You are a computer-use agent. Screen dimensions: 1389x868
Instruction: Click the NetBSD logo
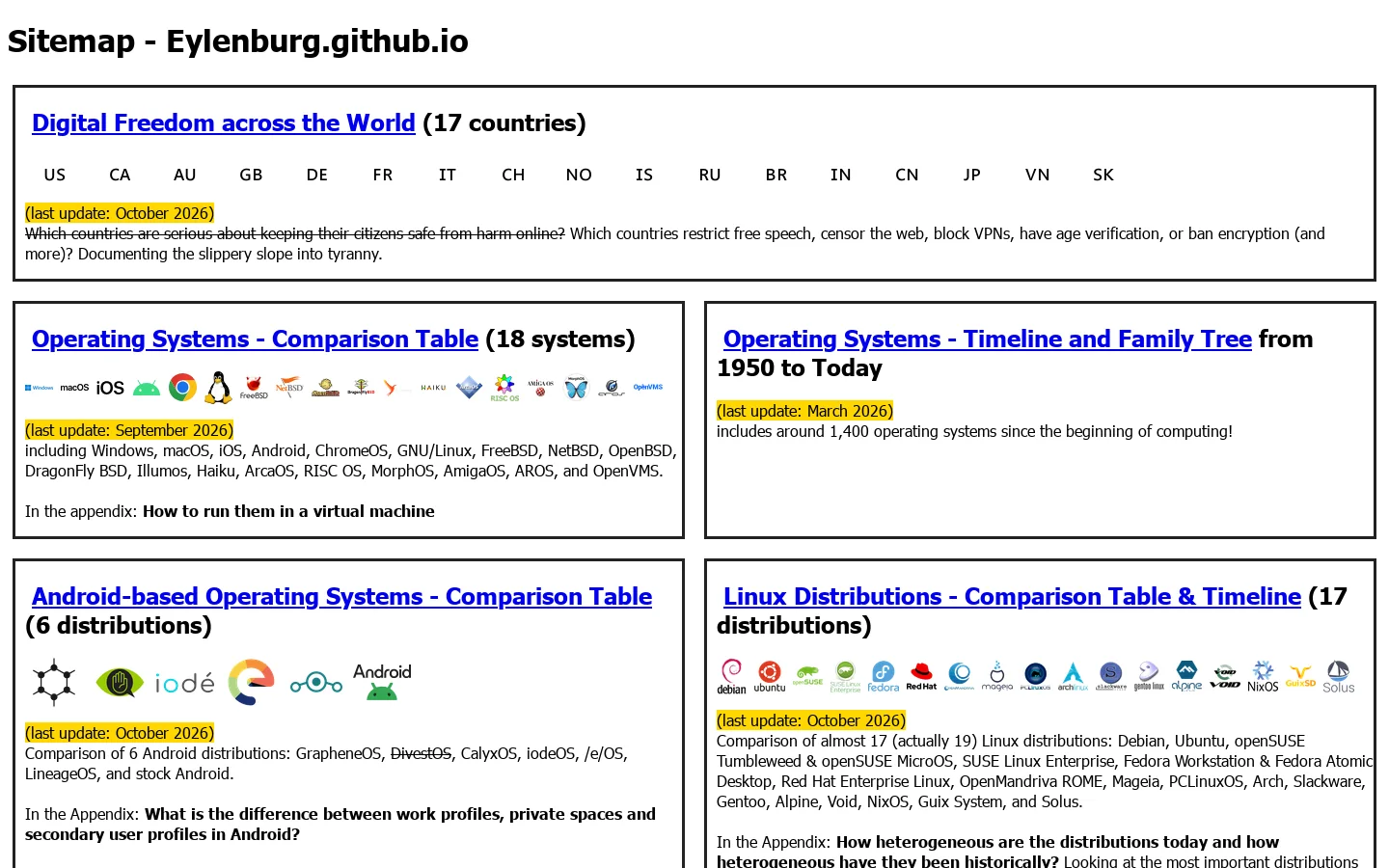[289, 388]
